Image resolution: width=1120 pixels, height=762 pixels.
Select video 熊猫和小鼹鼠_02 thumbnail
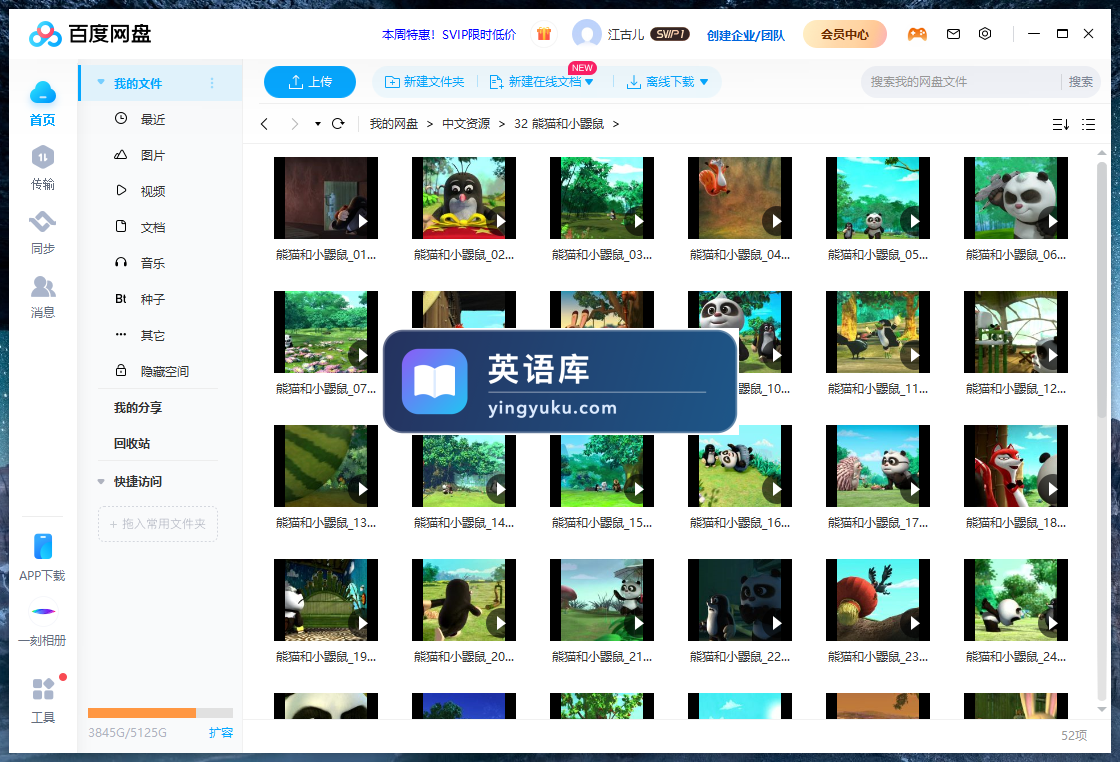(464, 198)
